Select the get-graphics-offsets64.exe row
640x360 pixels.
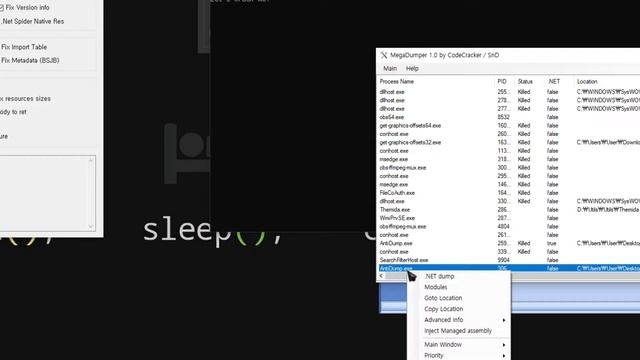509,126
